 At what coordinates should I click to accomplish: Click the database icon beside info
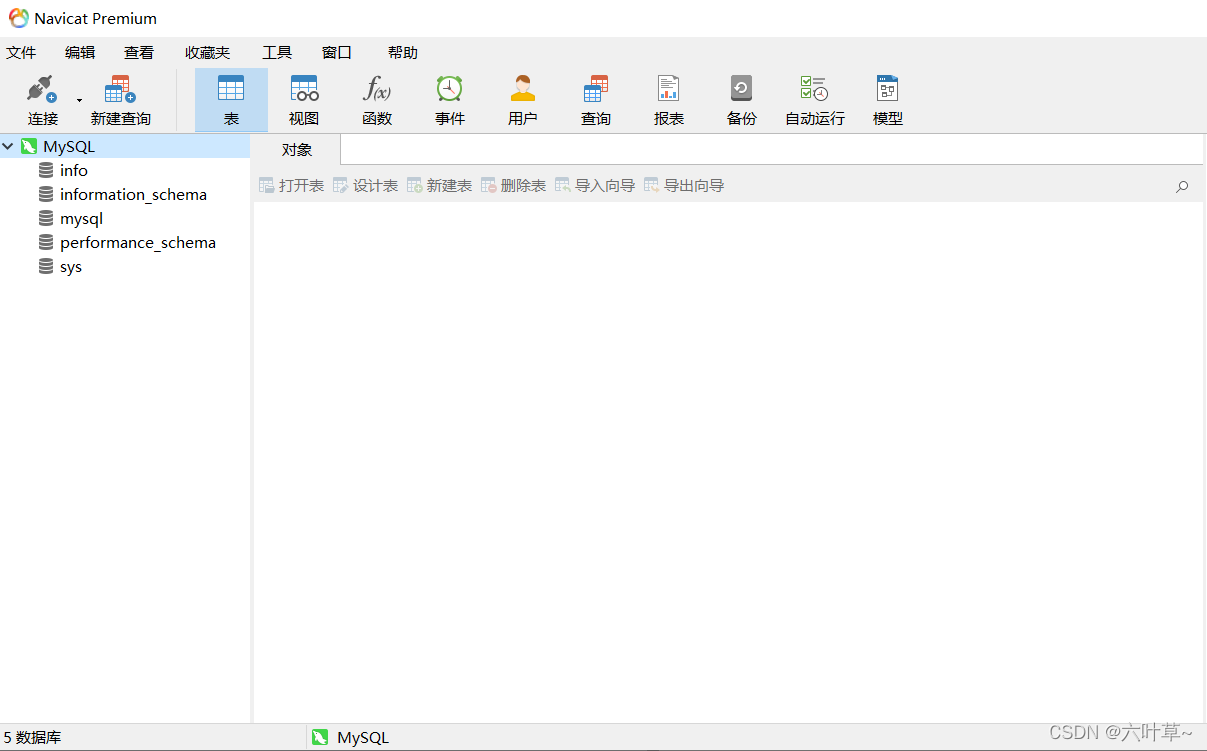pyautogui.click(x=46, y=171)
